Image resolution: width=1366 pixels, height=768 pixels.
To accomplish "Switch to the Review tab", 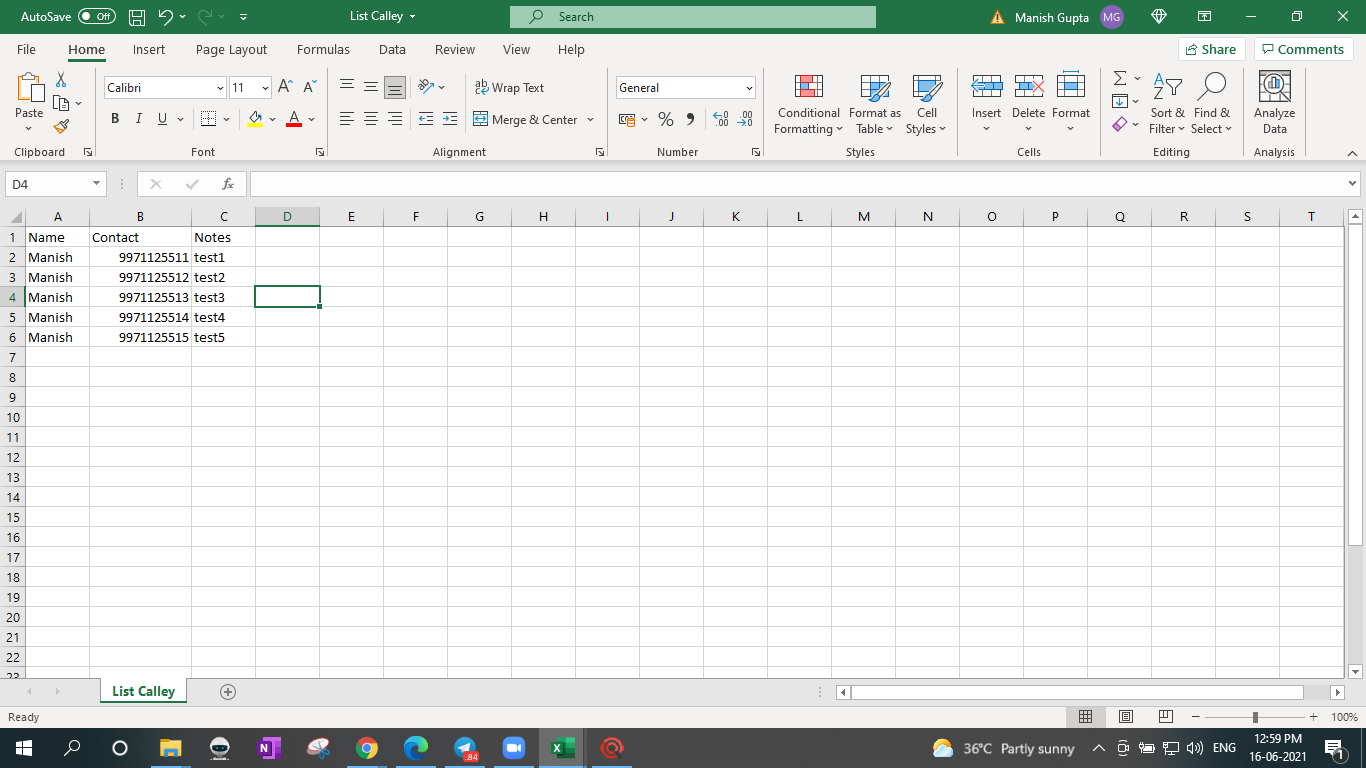I will [x=455, y=49].
